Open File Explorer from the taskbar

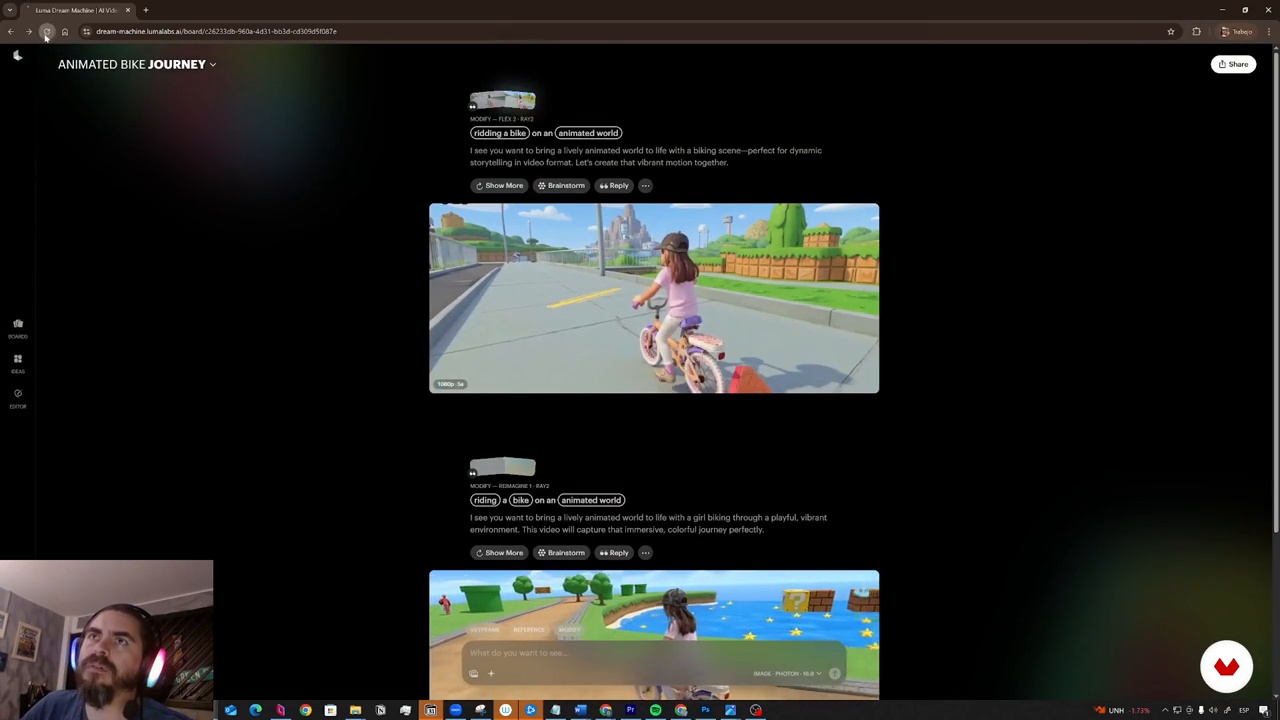point(355,710)
